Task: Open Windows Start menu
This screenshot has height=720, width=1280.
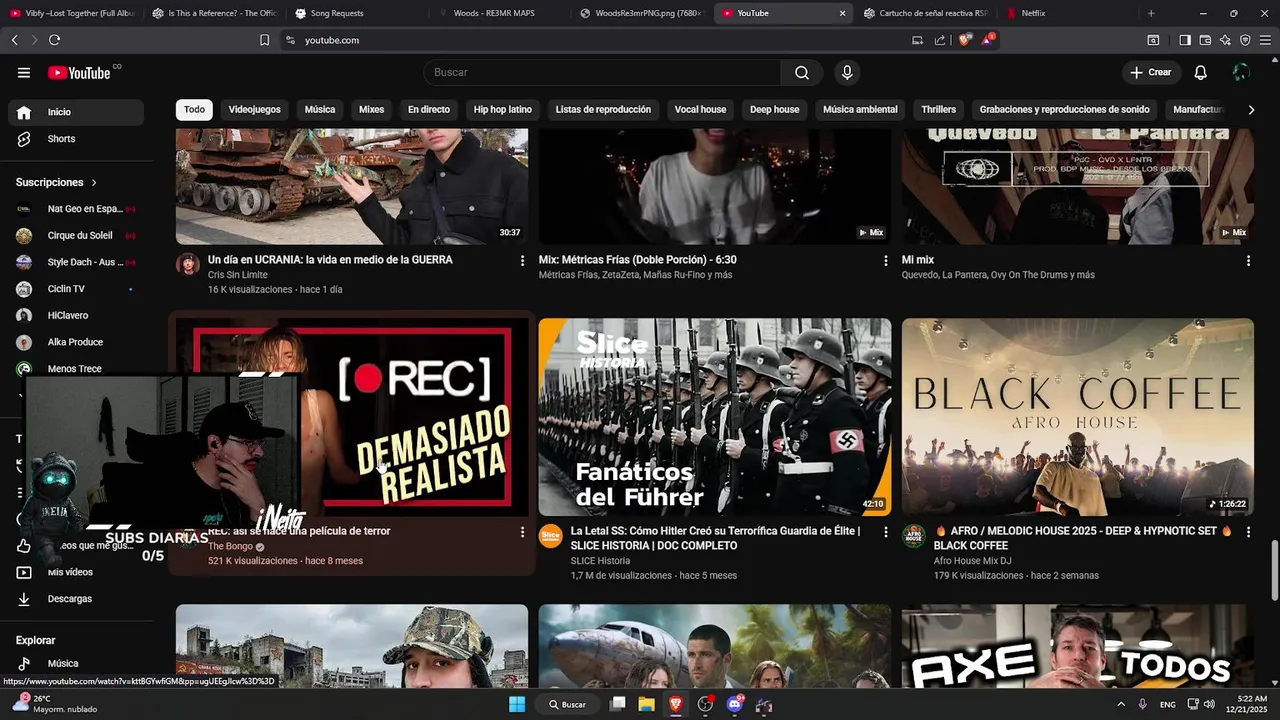Action: (x=517, y=704)
